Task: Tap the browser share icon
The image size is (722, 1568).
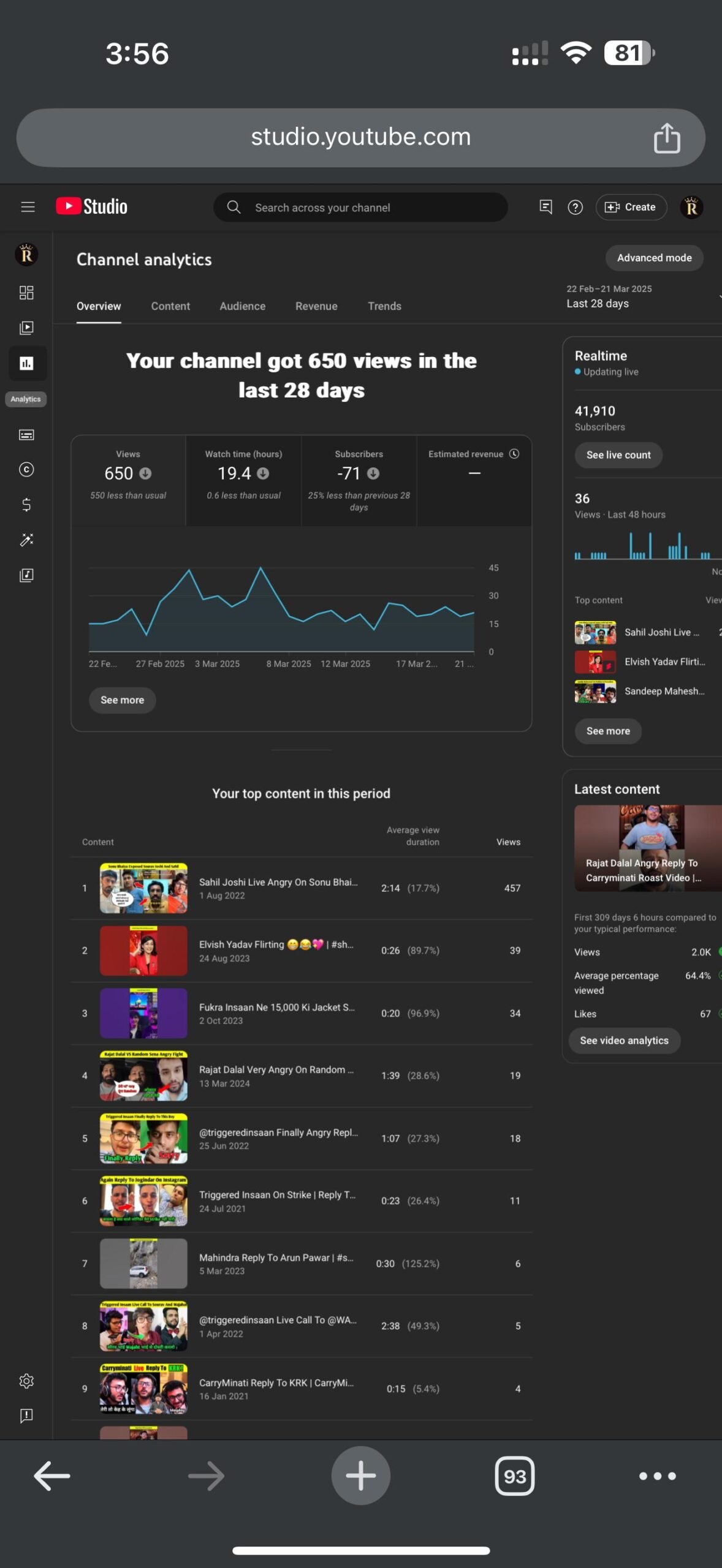Action: pos(667,137)
